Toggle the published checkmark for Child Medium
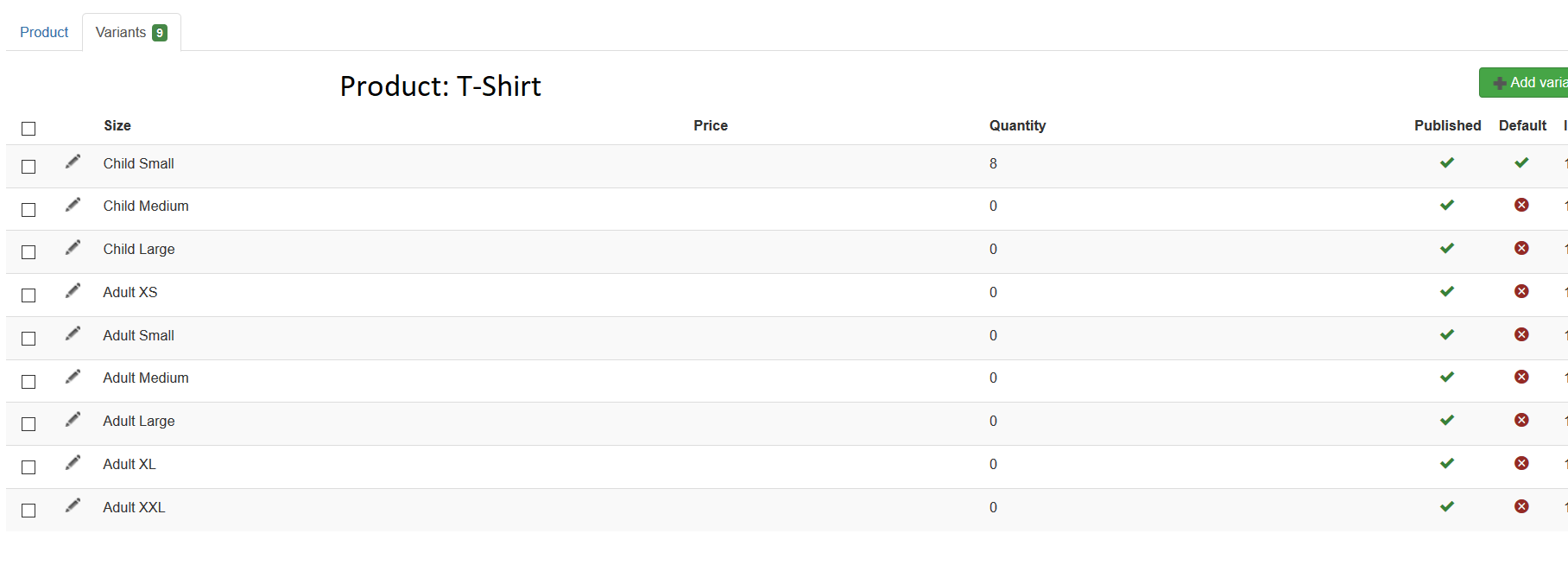The image size is (1568, 565). tap(1447, 206)
